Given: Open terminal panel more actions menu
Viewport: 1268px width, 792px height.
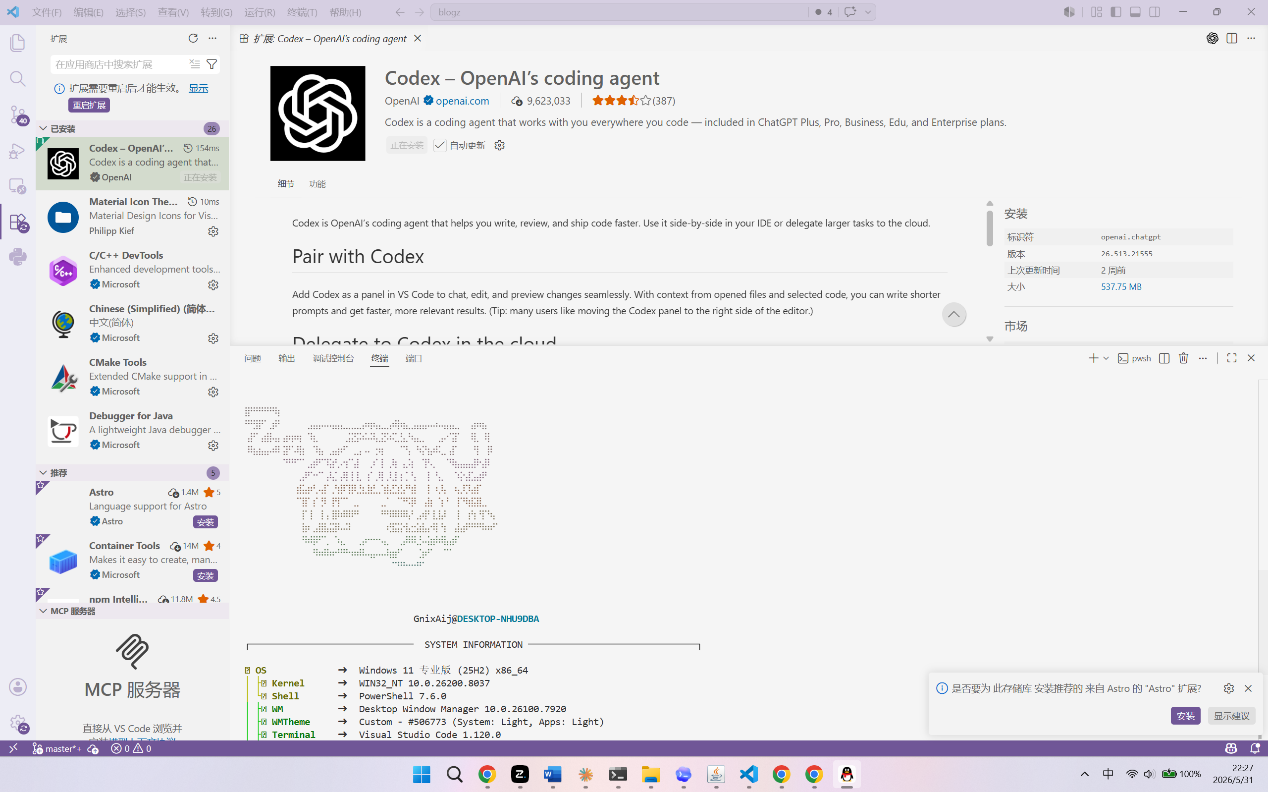Looking at the screenshot, I should click(1203, 358).
